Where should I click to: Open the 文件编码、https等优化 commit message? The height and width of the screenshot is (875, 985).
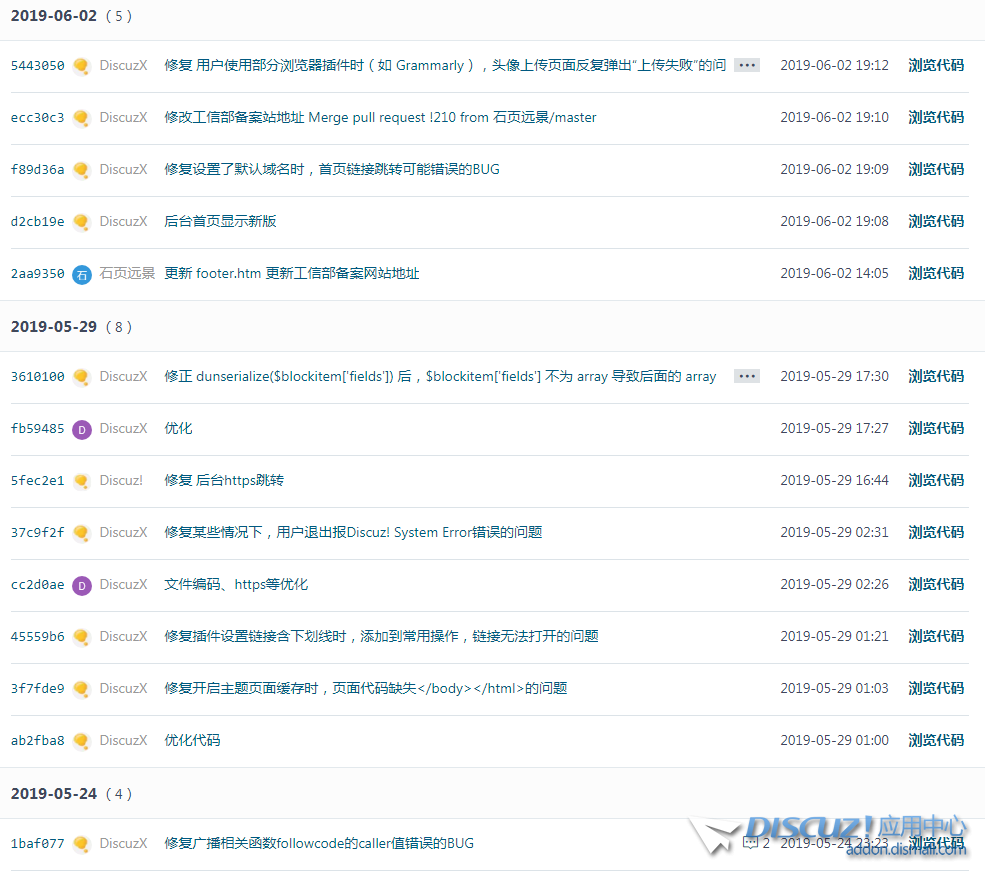236,584
